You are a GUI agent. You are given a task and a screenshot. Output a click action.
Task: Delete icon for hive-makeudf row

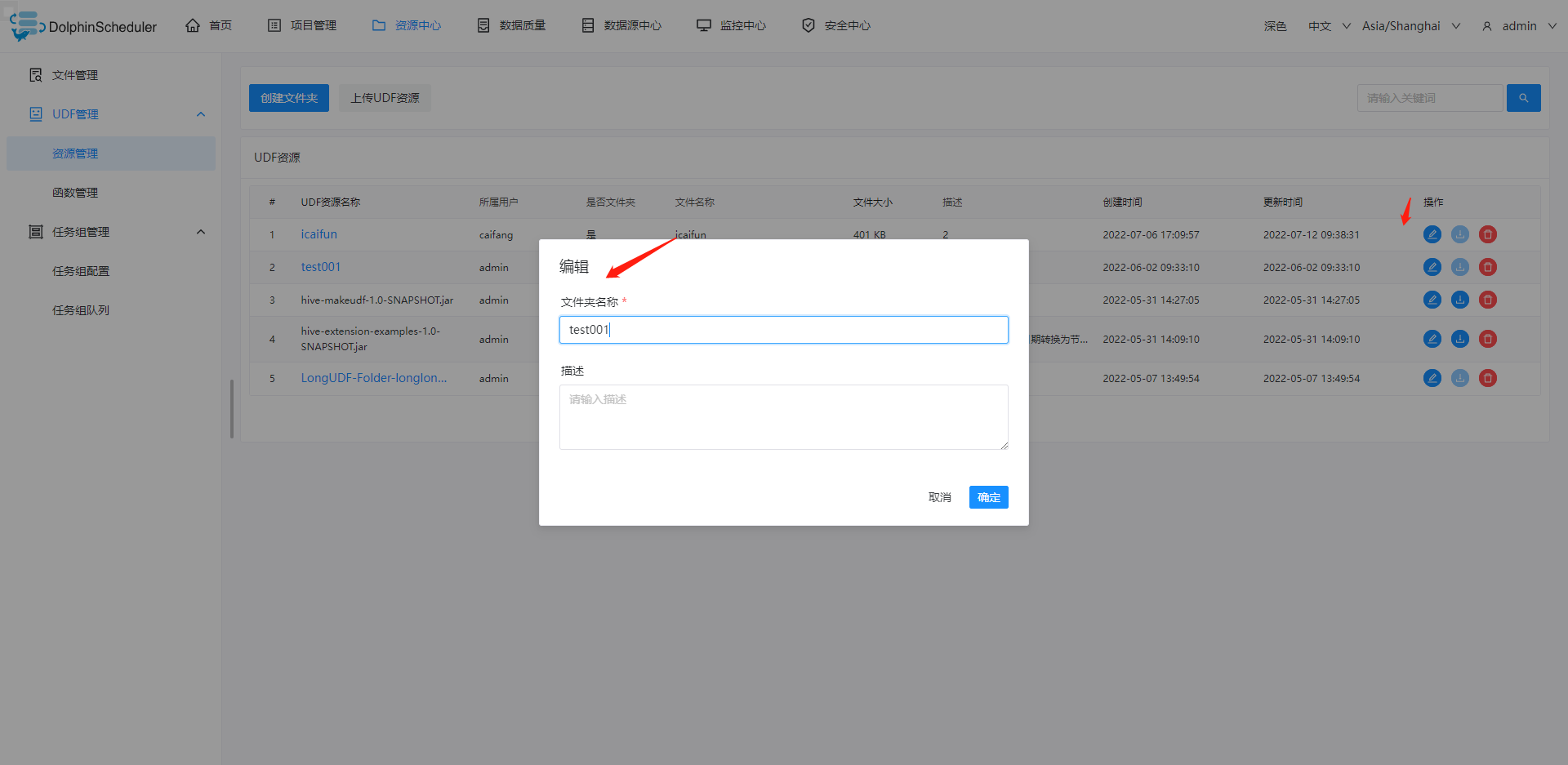click(x=1488, y=300)
